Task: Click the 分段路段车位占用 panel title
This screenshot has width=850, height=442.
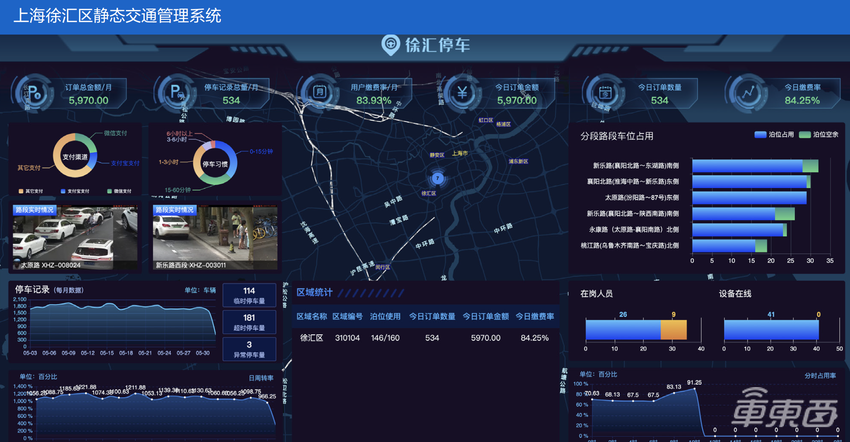Action: click(x=617, y=136)
